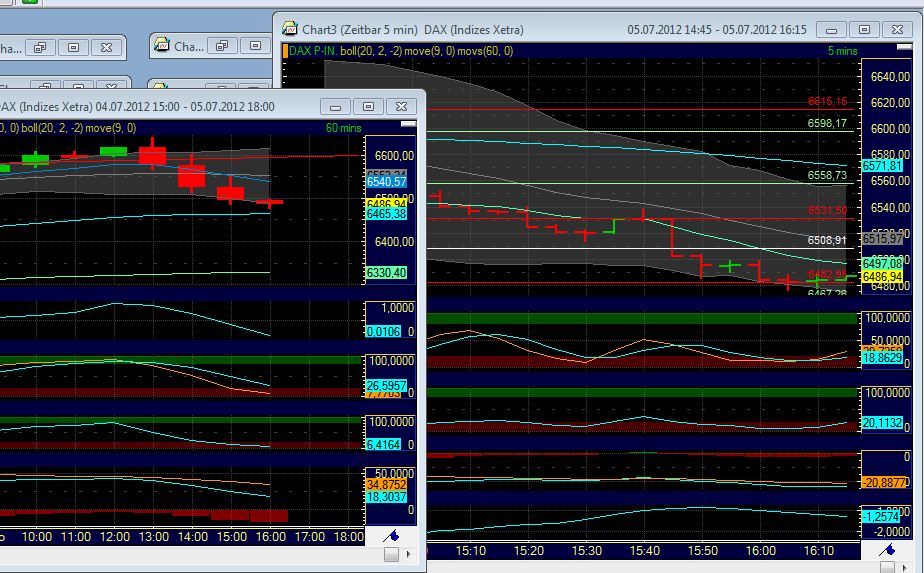Click the orange 34,8752 indicator value
This screenshot has height=573, width=924.
point(387,485)
